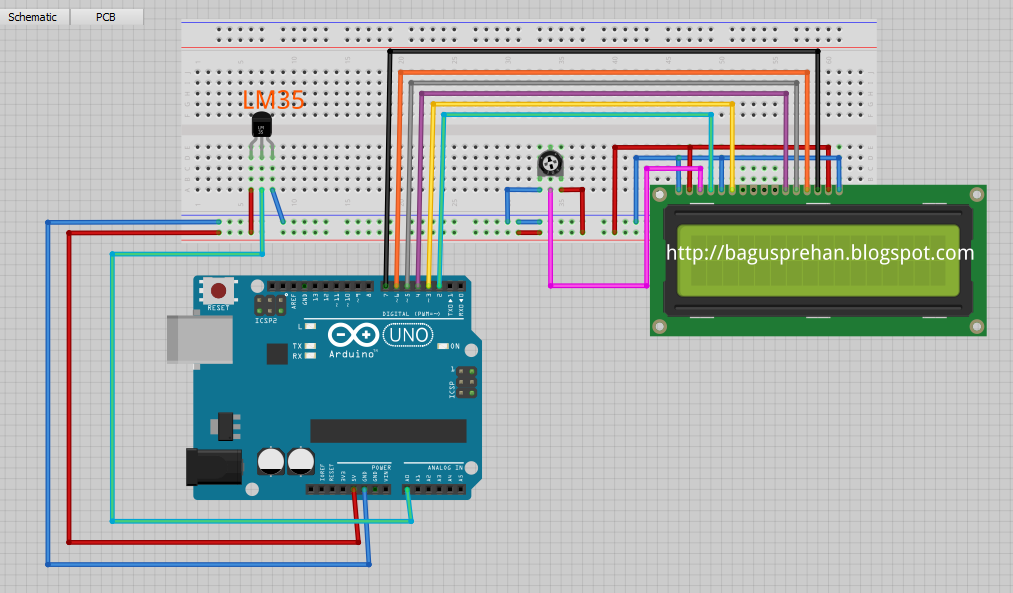
Task: Click the Arduino 5V power pin
Action: click(x=353, y=490)
